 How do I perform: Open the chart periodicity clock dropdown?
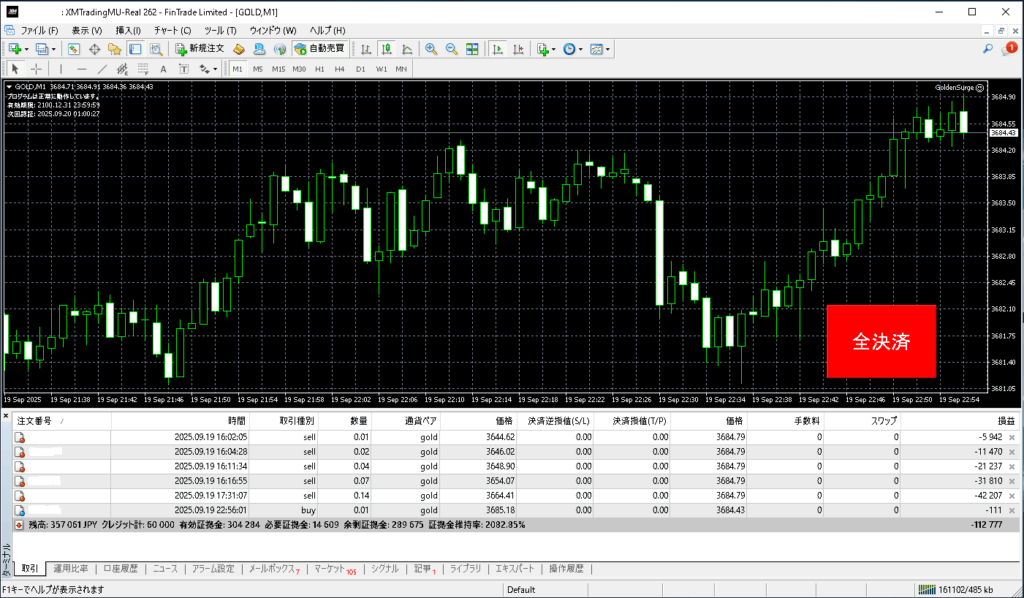pos(581,48)
